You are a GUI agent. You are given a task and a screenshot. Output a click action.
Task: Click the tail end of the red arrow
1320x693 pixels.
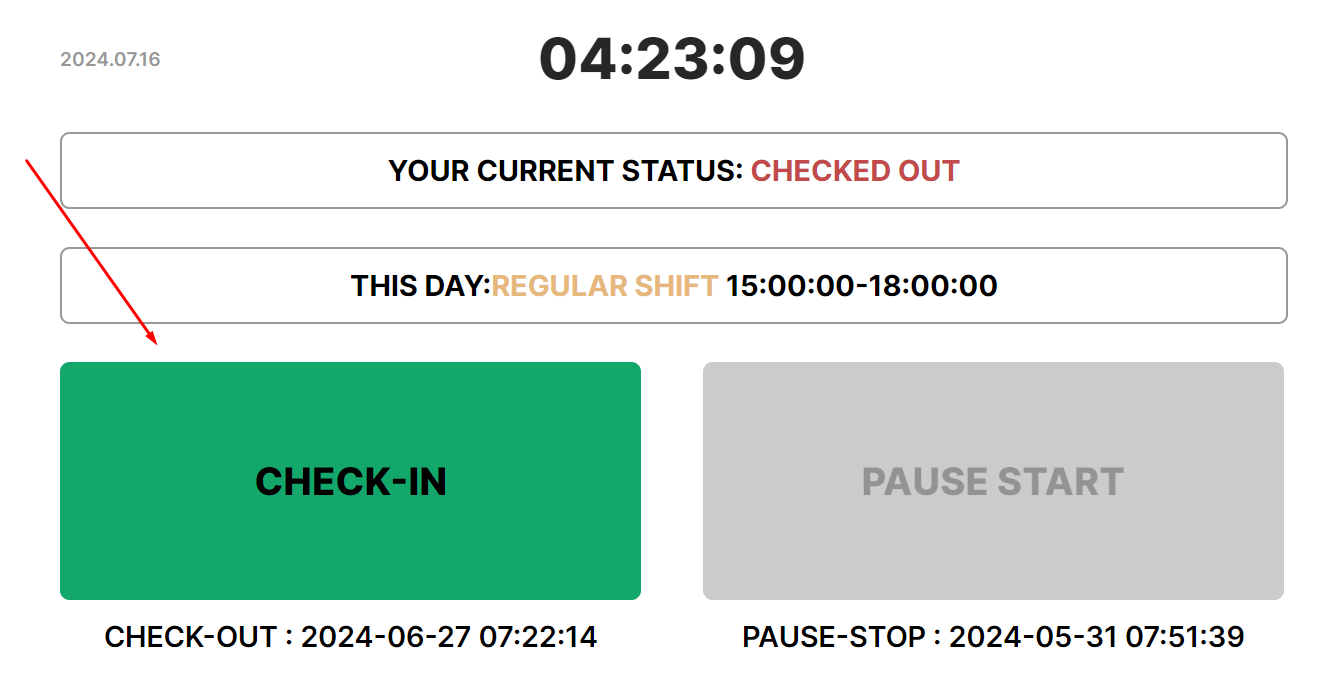coord(28,160)
